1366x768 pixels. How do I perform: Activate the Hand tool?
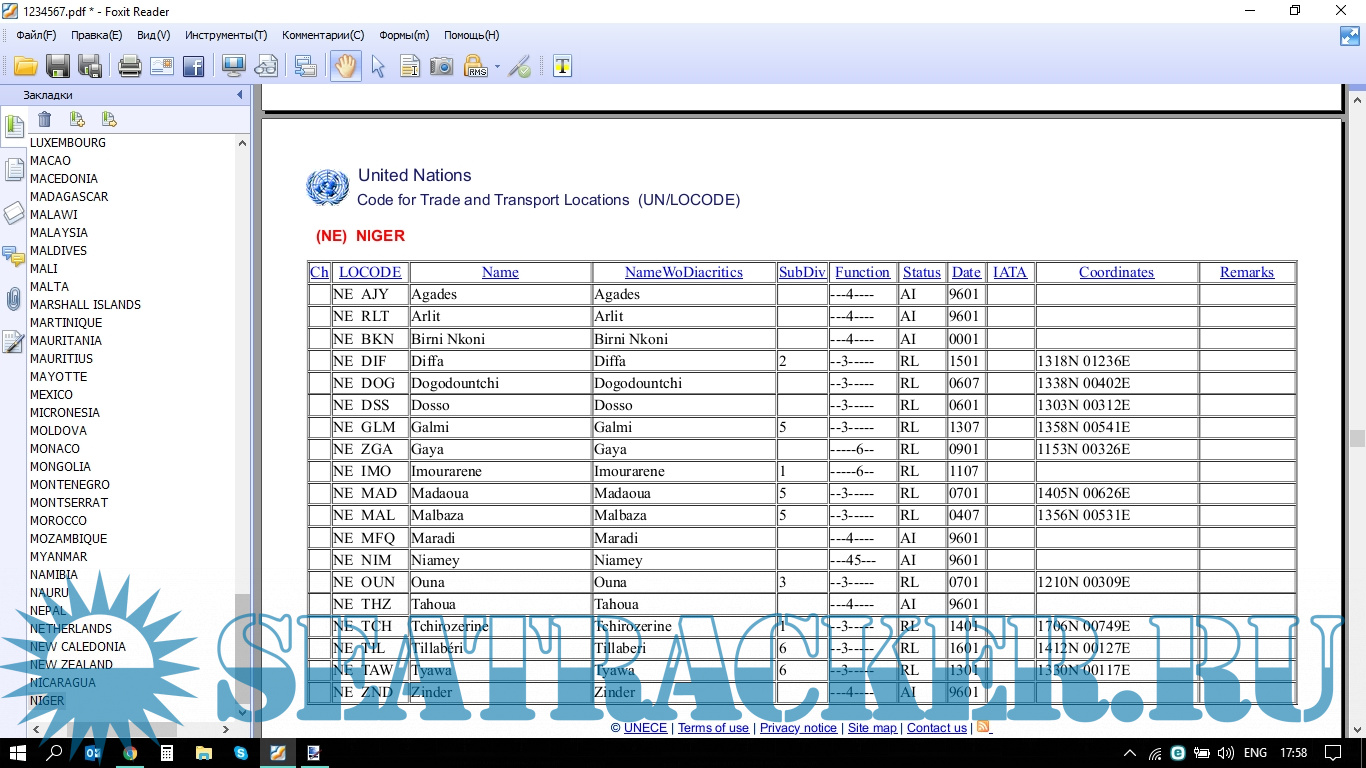pyautogui.click(x=345, y=67)
